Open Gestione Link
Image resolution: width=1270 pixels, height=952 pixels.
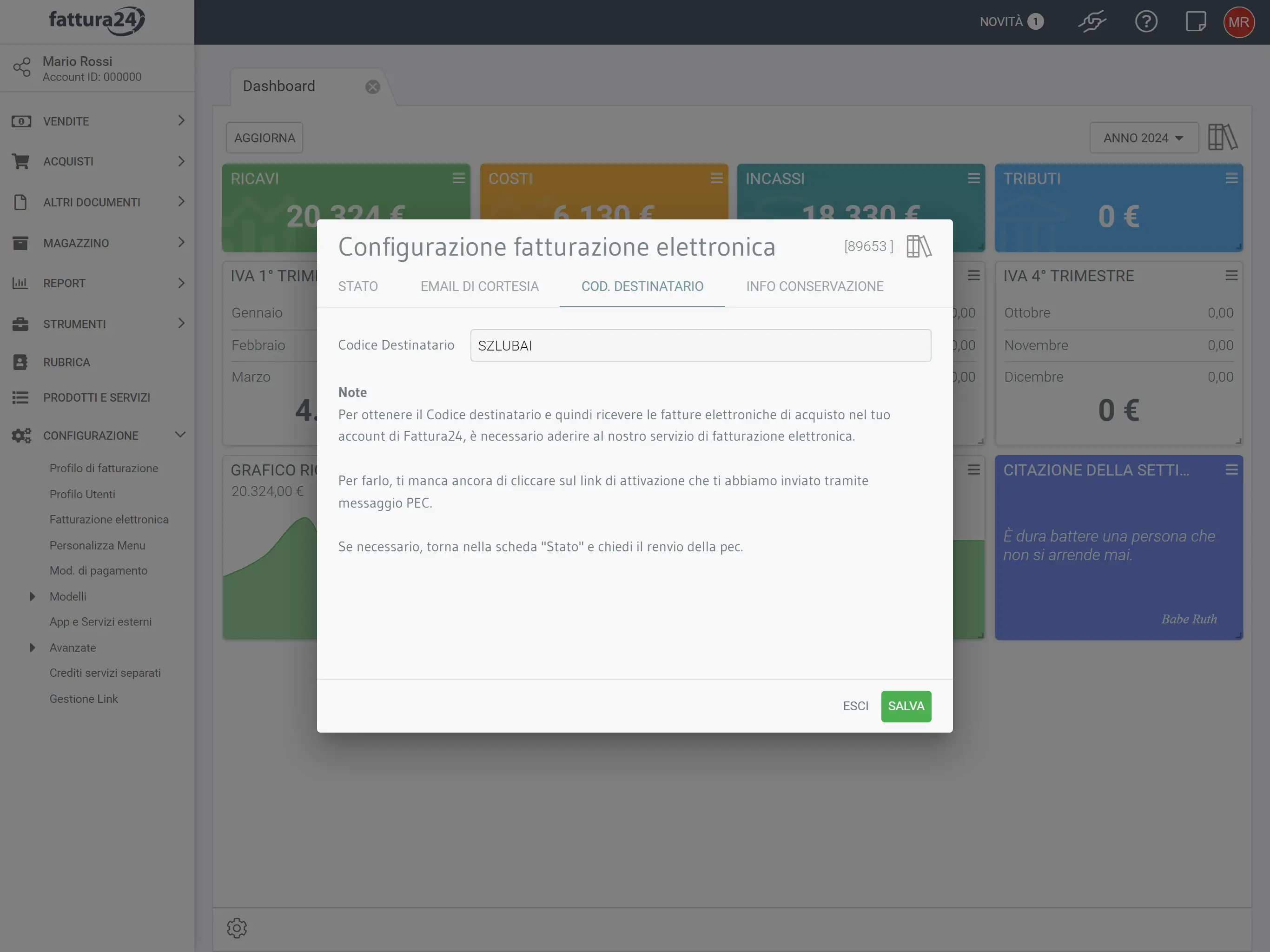pyautogui.click(x=84, y=699)
